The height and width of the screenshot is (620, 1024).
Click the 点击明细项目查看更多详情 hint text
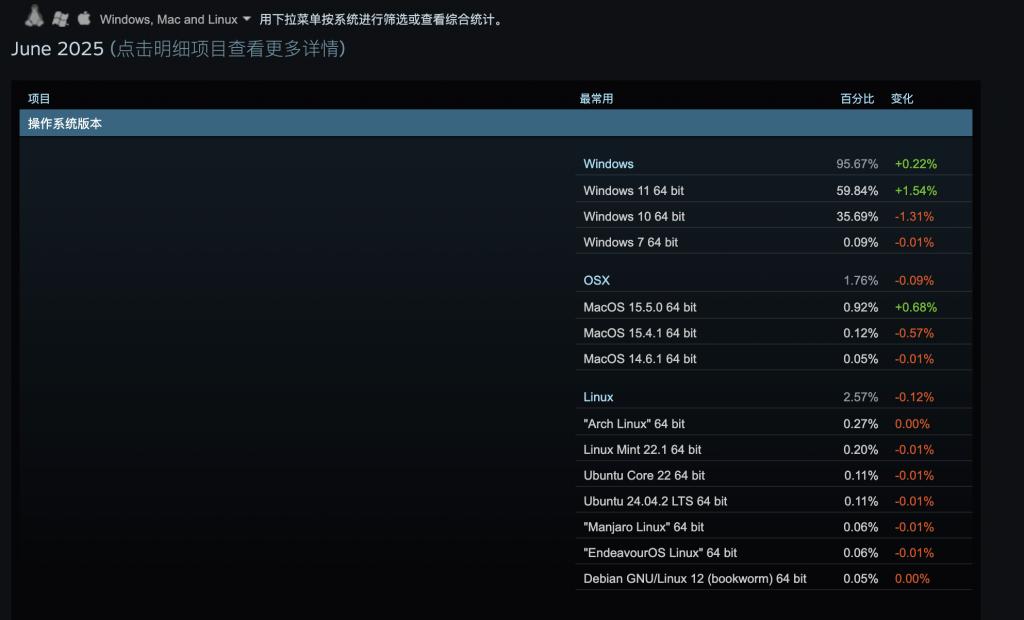(x=228, y=49)
